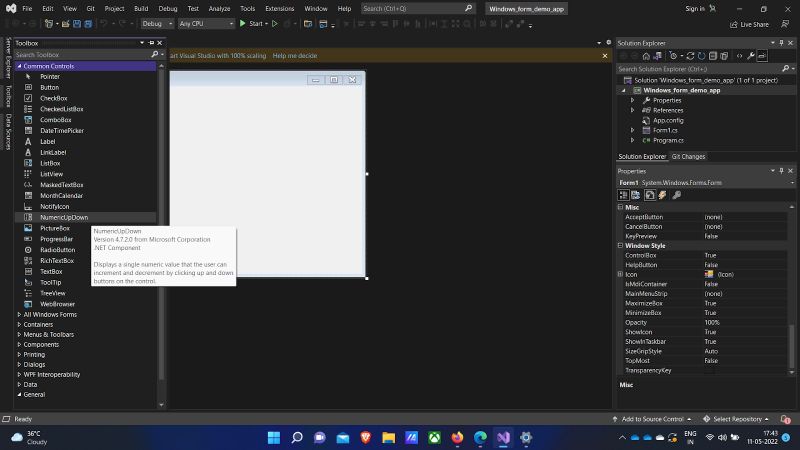Screen dimensions: 800x450
Task: Click the Help me decide link
Action: coord(295,56)
